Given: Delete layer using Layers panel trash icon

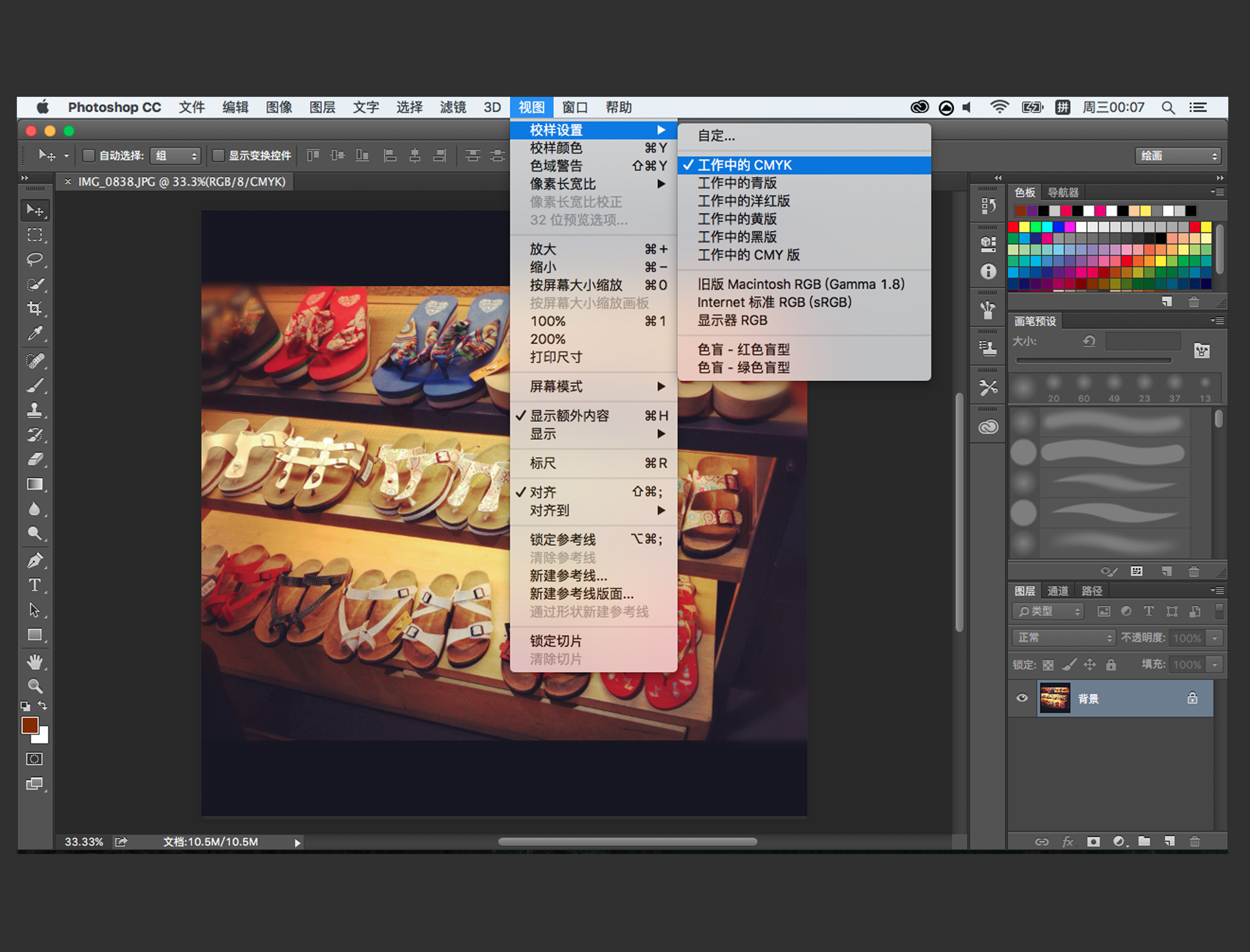Looking at the screenshot, I should [x=1195, y=841].
